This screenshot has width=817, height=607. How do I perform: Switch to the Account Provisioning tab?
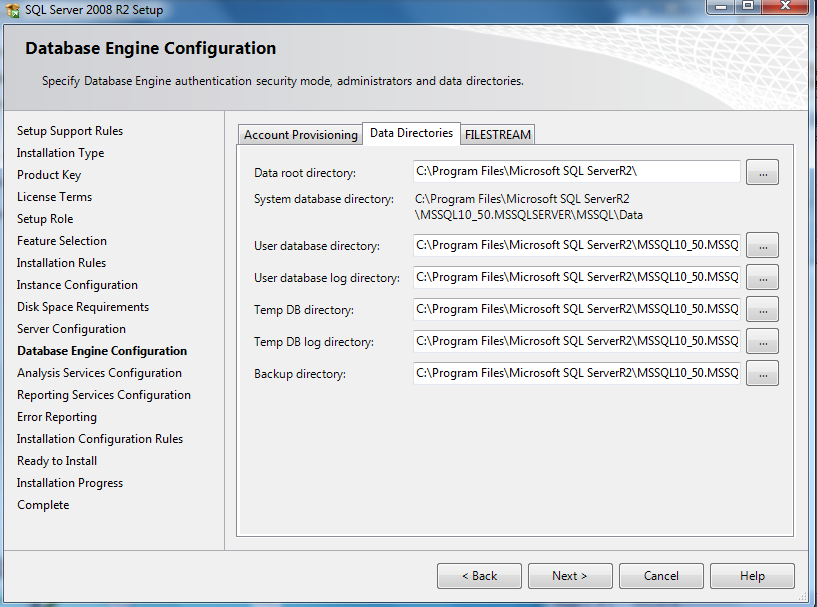(301, 135)
